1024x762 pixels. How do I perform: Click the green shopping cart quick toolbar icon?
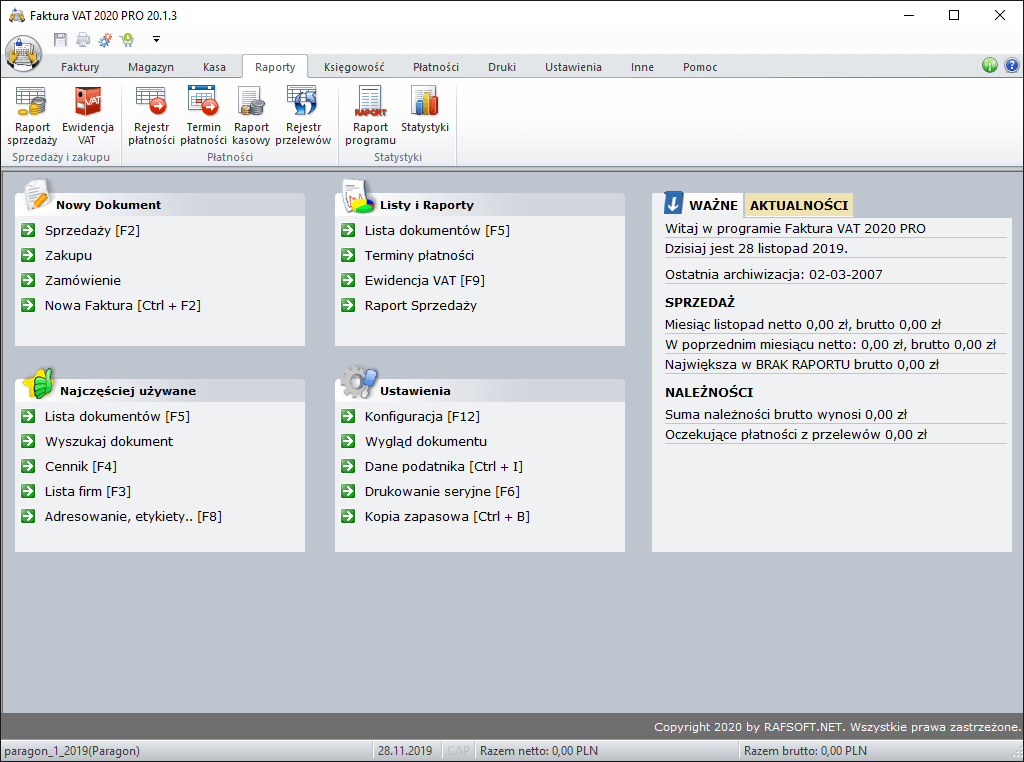127,40
